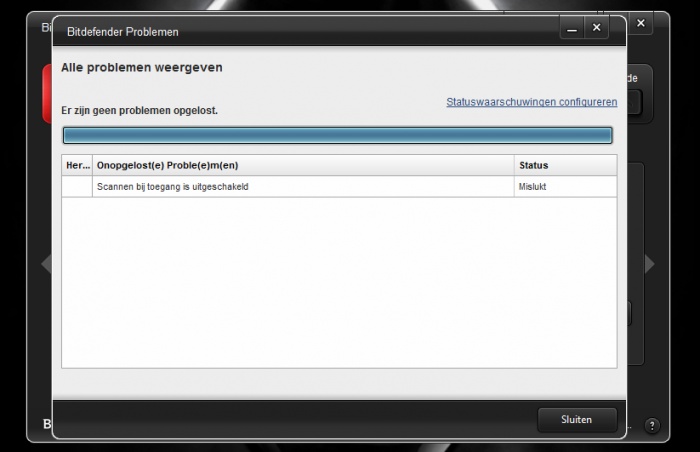Click the 'Alle problemen weergeven' heading
Screen dimensions: 700x452
(x=142, y=67)
